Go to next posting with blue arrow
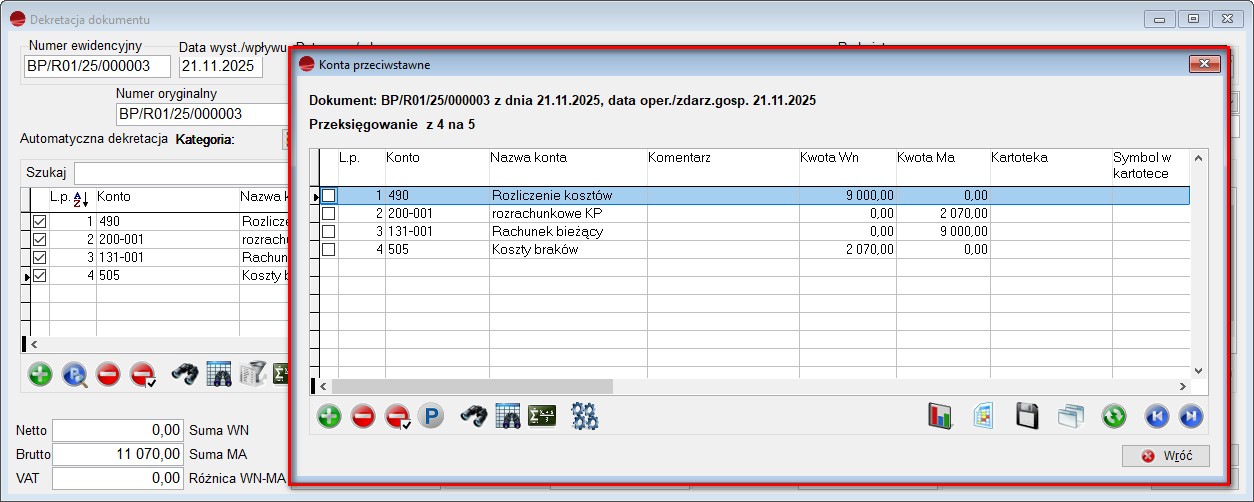This screenshot has height=502, width=1254. click(1191, 416)
